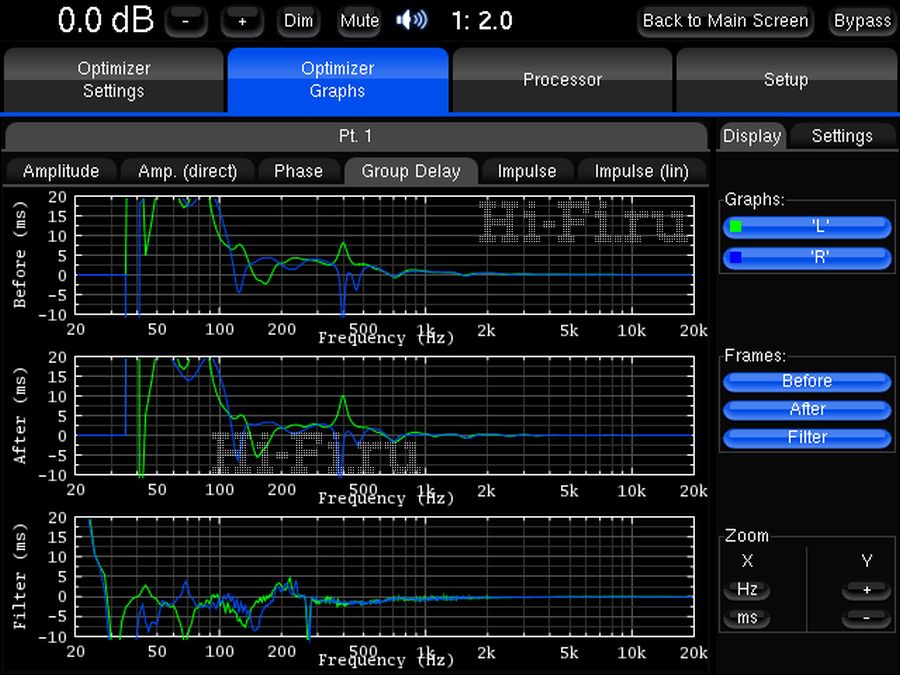The image size is (900, 675).
Task: Decrease volume with the minus button
Action: point(186,21)
